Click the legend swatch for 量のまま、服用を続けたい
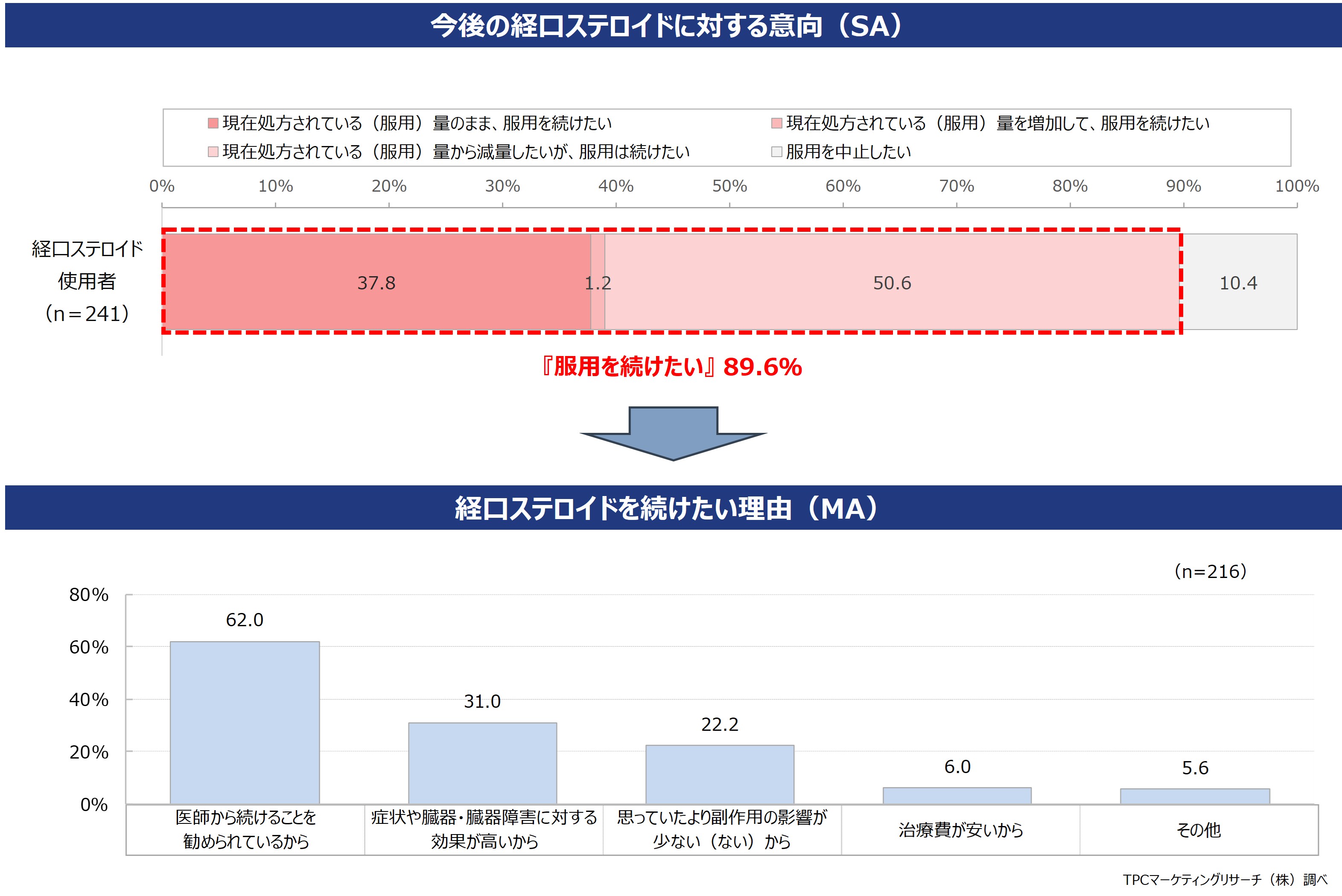Image resolution: width=1342 pixels, height=896 pixels. coord(213,123)
